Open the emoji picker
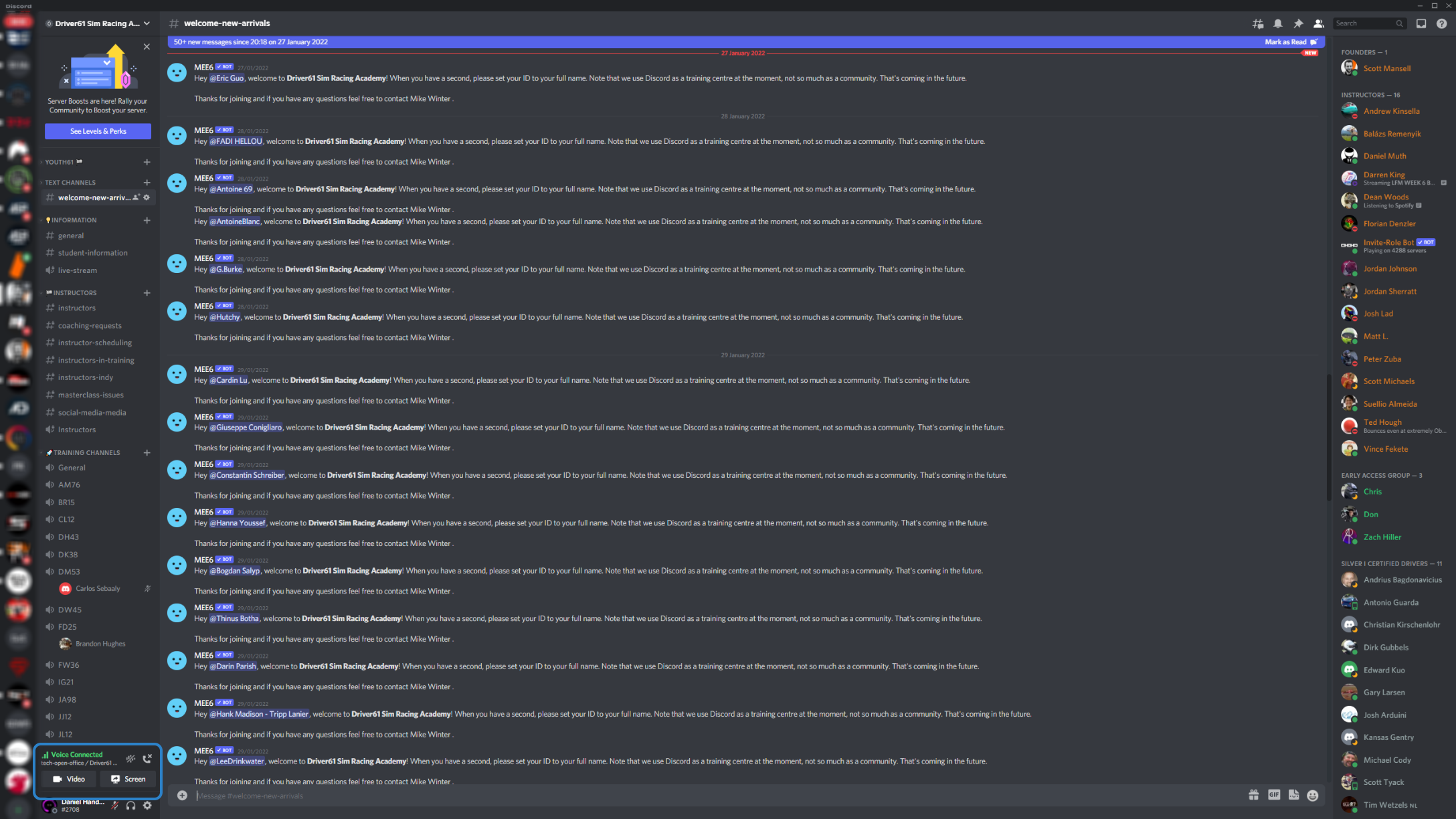Screen dimensions: 1456x819 (1313, 795)
